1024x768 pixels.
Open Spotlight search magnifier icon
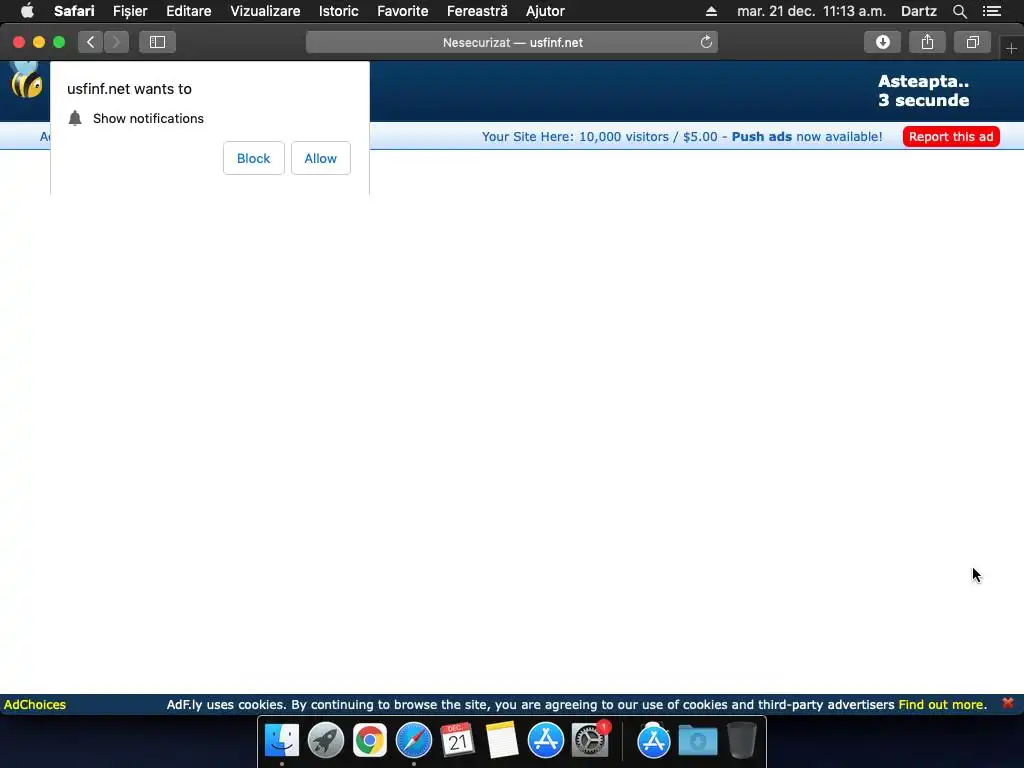(x=959, y=11)
